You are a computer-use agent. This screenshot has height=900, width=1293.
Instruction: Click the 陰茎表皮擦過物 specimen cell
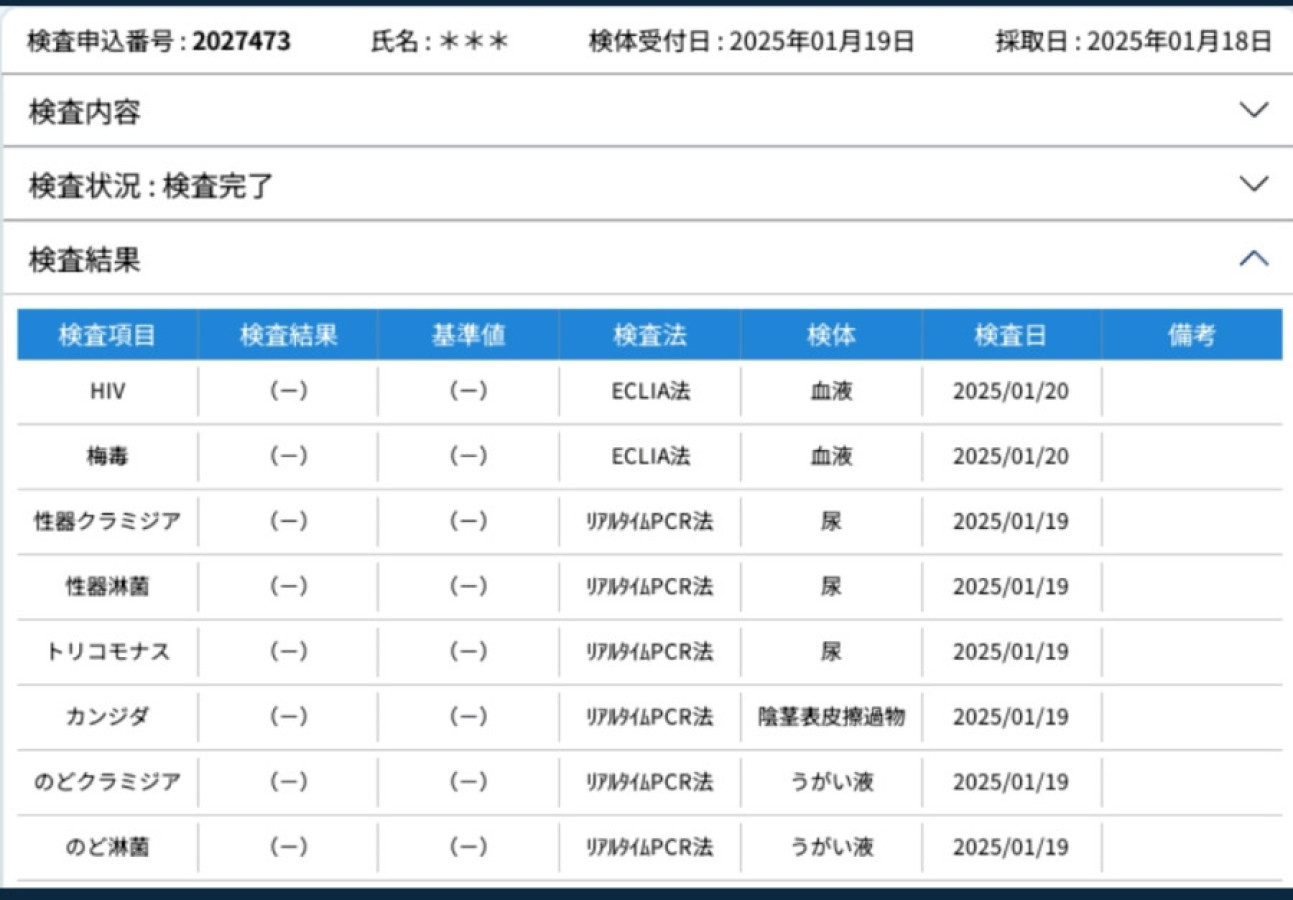[x=831, y=717]
